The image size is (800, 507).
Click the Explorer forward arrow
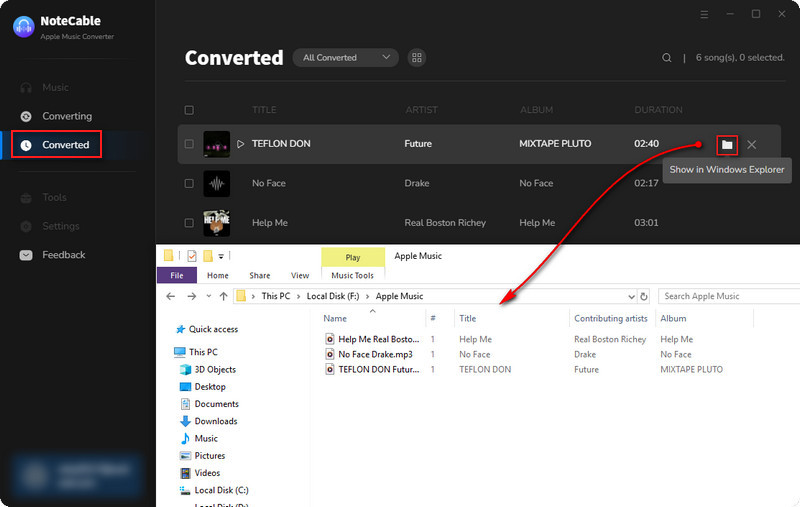click(x=191, y=296)
